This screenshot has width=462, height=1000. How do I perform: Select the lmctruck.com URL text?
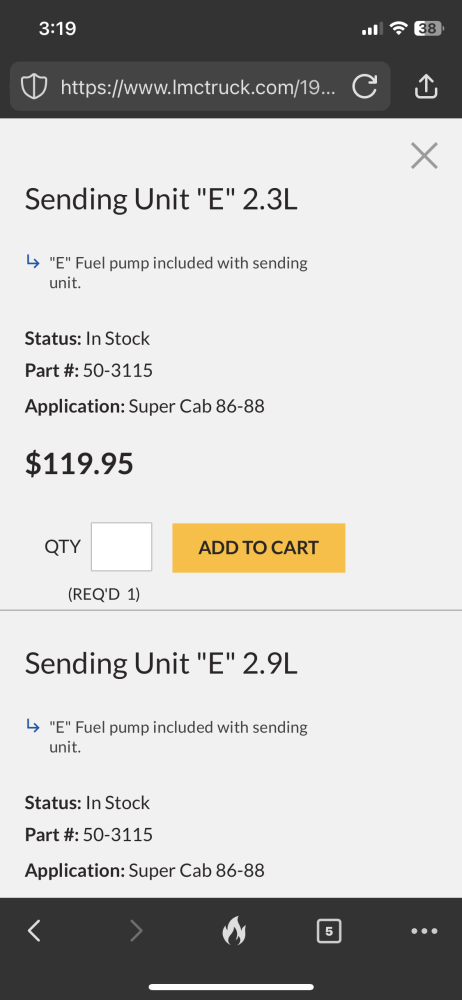(x=197, y=87)
